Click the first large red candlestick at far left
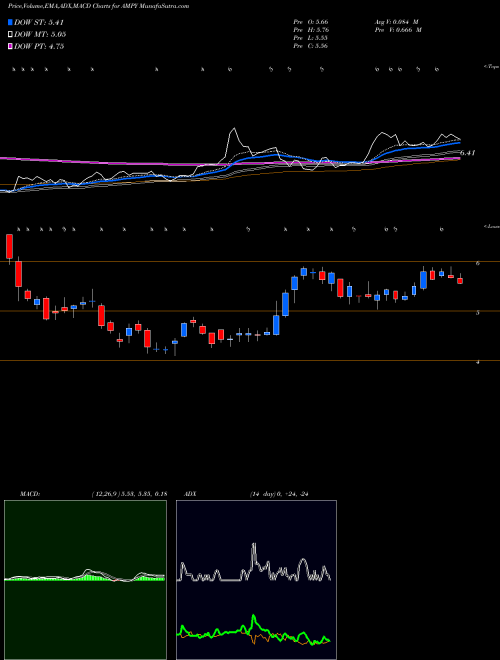500x660 pixels. coord(9,246)
